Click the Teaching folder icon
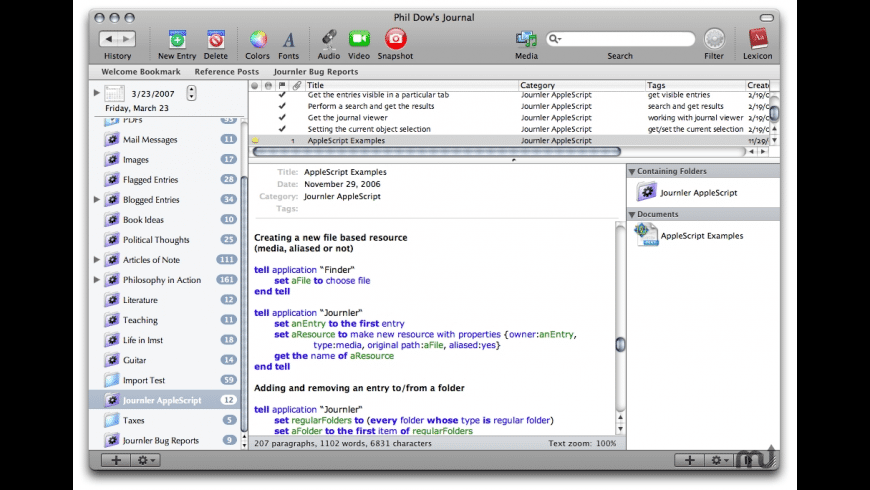This screenshot has width=870, height=490. click(x=112, y=320)
